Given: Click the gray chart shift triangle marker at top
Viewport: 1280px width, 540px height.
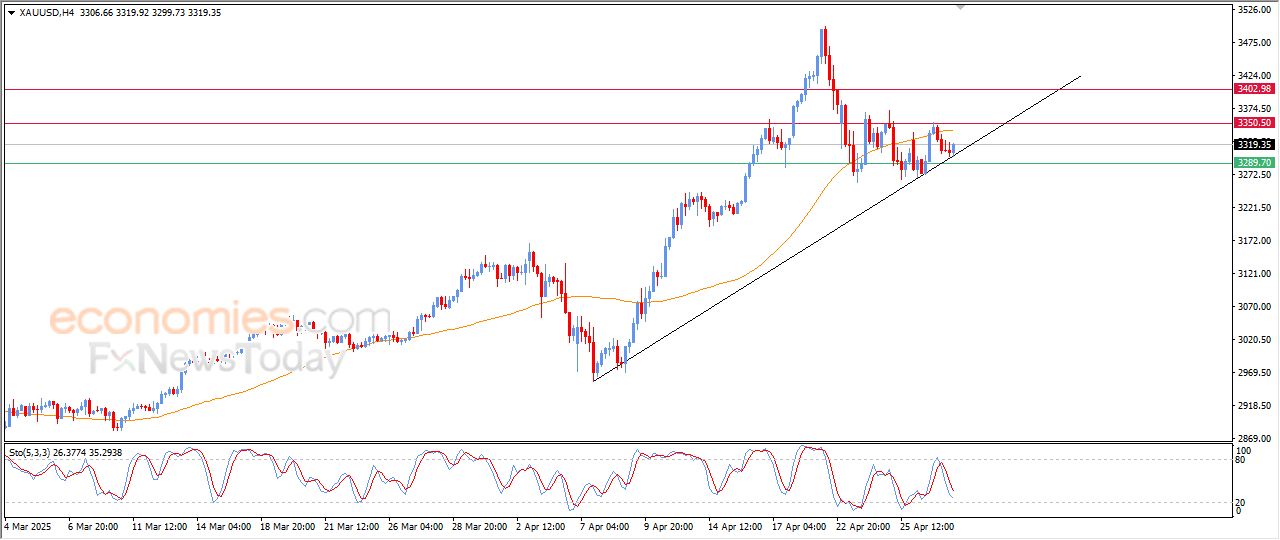Looking at the screenshot, I should pyautogui.click(x=961, y=8).
